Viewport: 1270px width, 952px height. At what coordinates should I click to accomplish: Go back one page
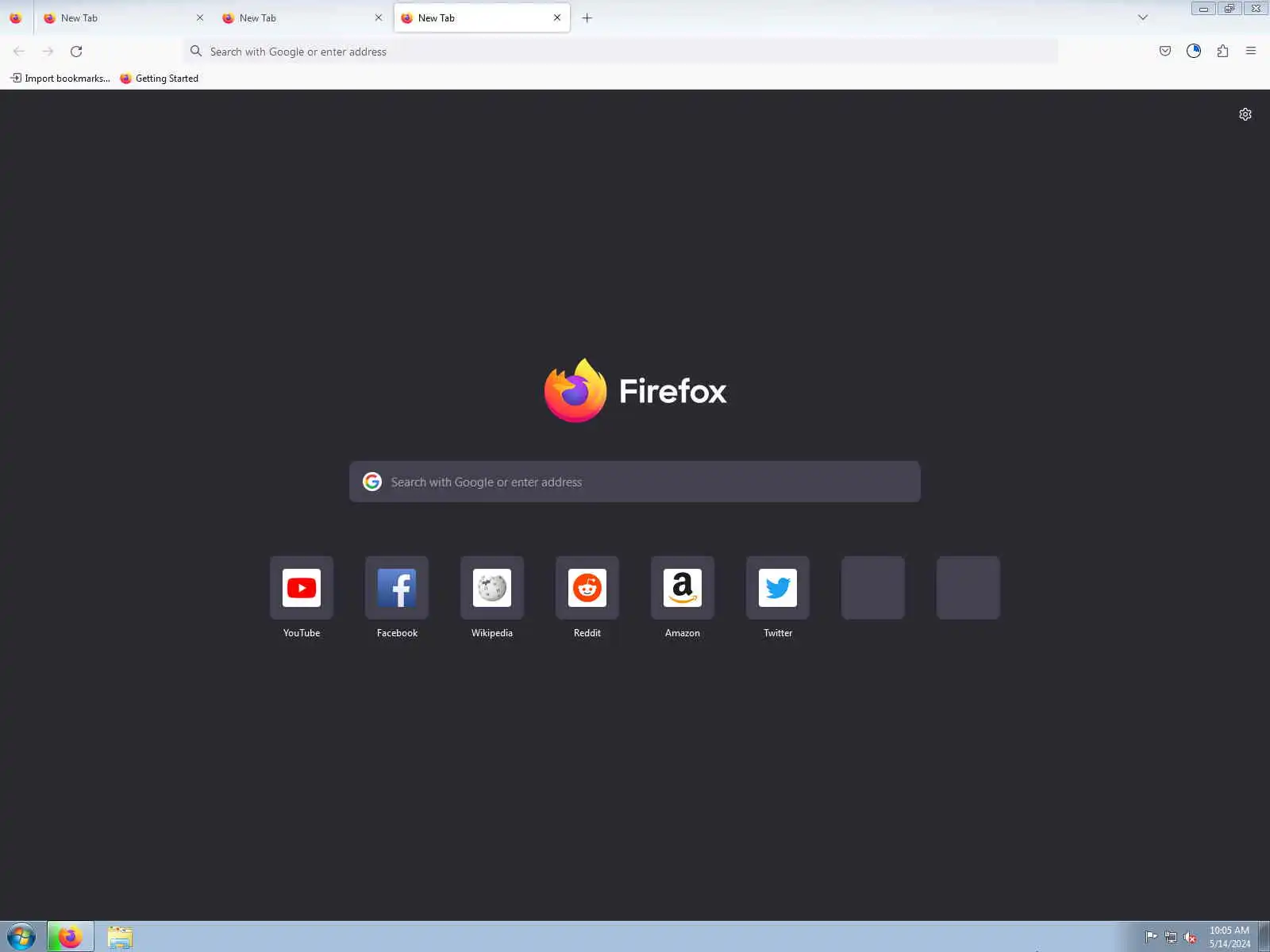19,51
